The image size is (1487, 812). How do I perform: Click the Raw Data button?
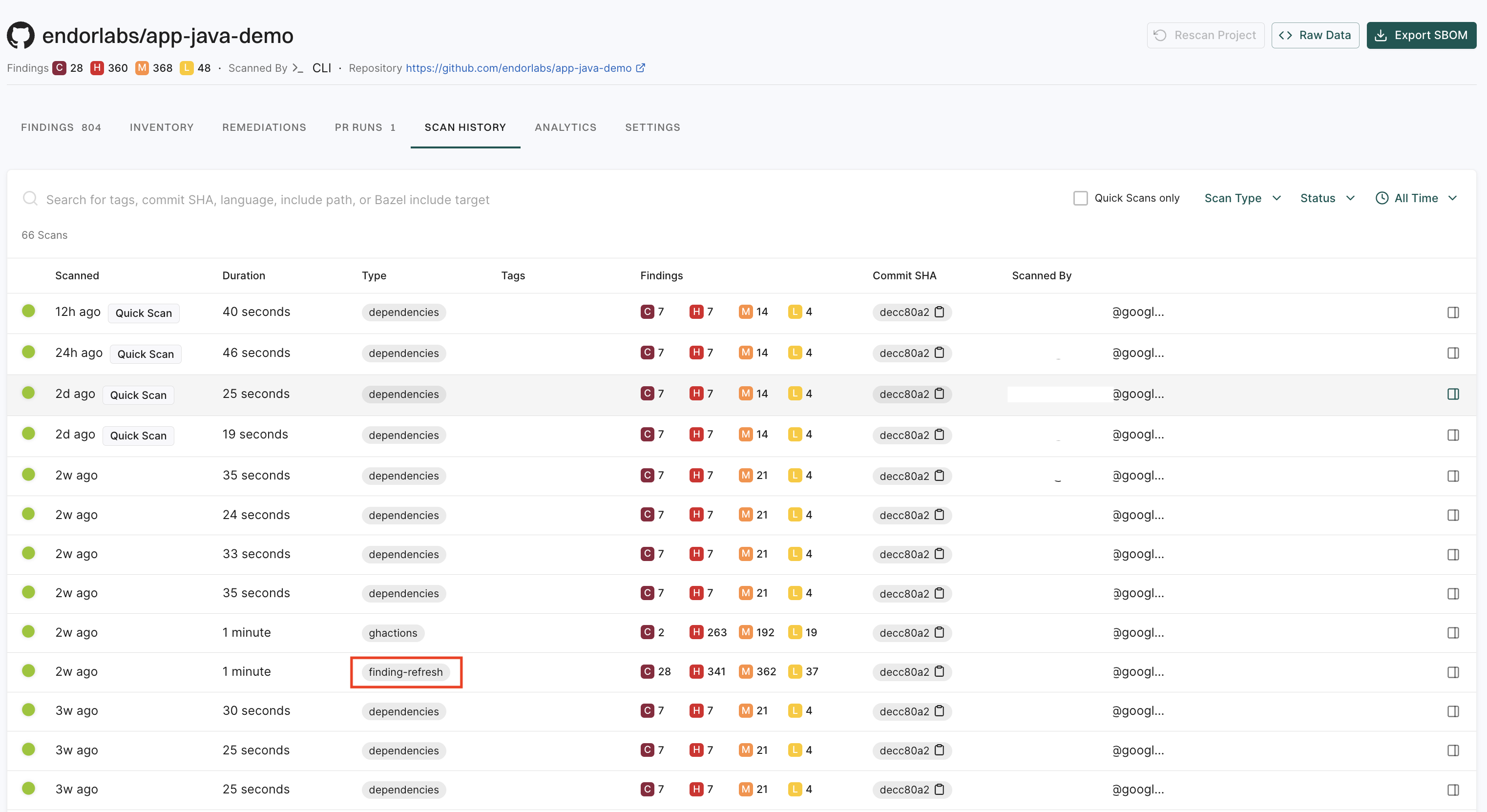click(1315, 35)
